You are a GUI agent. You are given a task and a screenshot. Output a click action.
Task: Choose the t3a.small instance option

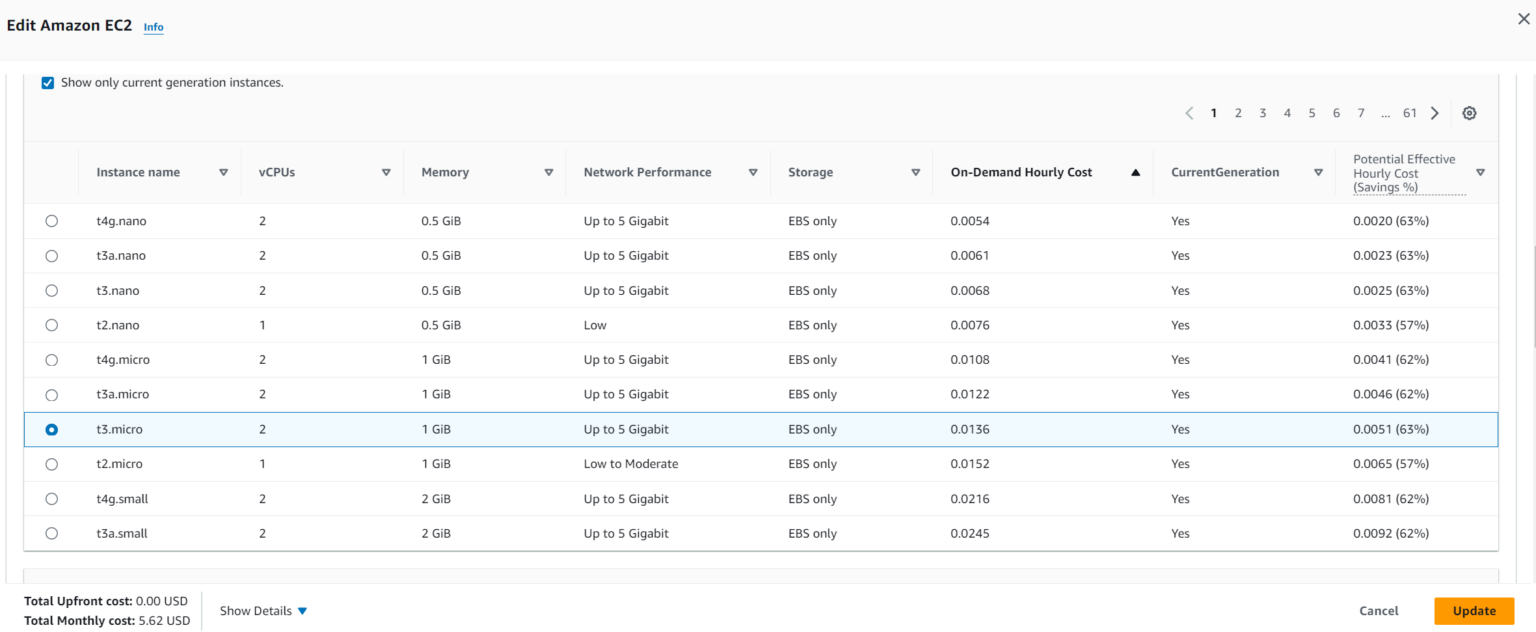(52, 533)
